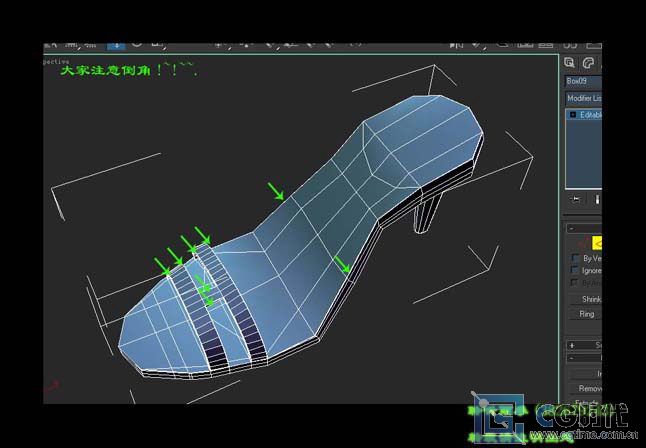Open the Create command panel tab

pos(570,63)
